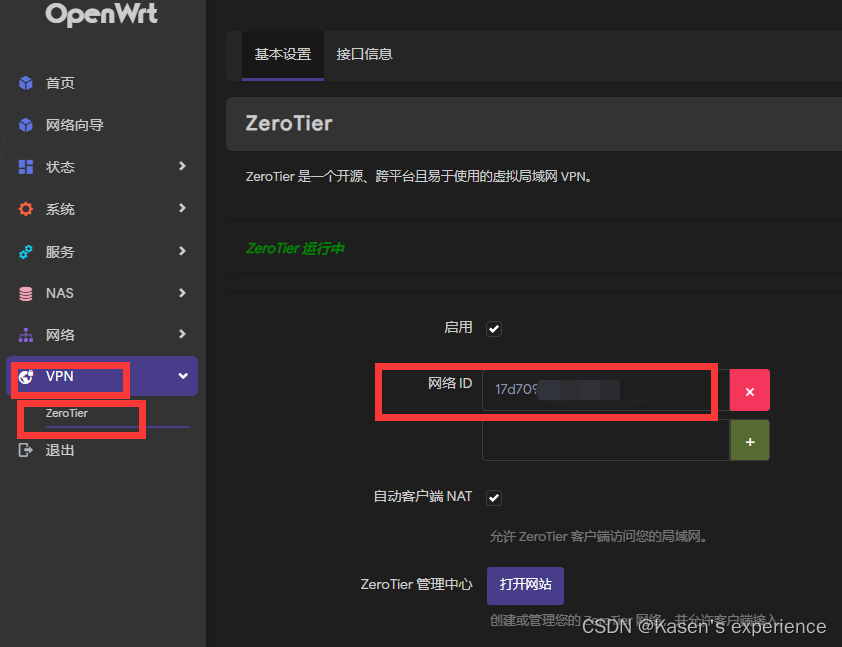842x647 pixels.
Task: Click the 系统 menu label
Action: point(60,209)
